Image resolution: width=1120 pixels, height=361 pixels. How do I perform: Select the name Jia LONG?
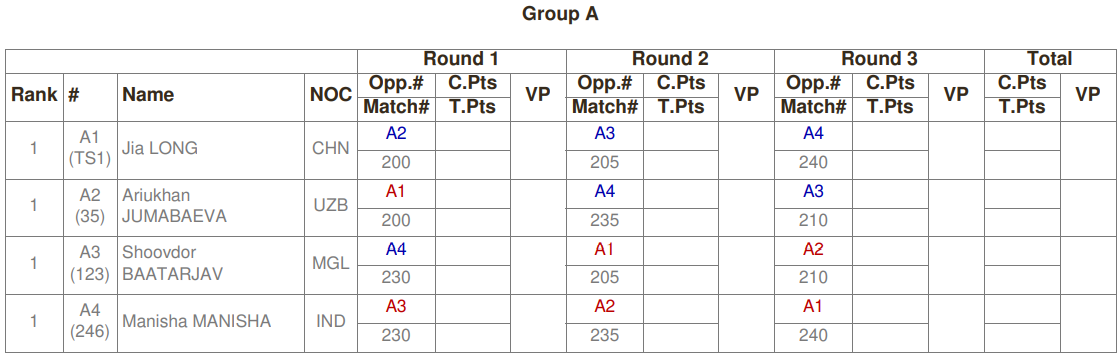click(x=160, y=149)
